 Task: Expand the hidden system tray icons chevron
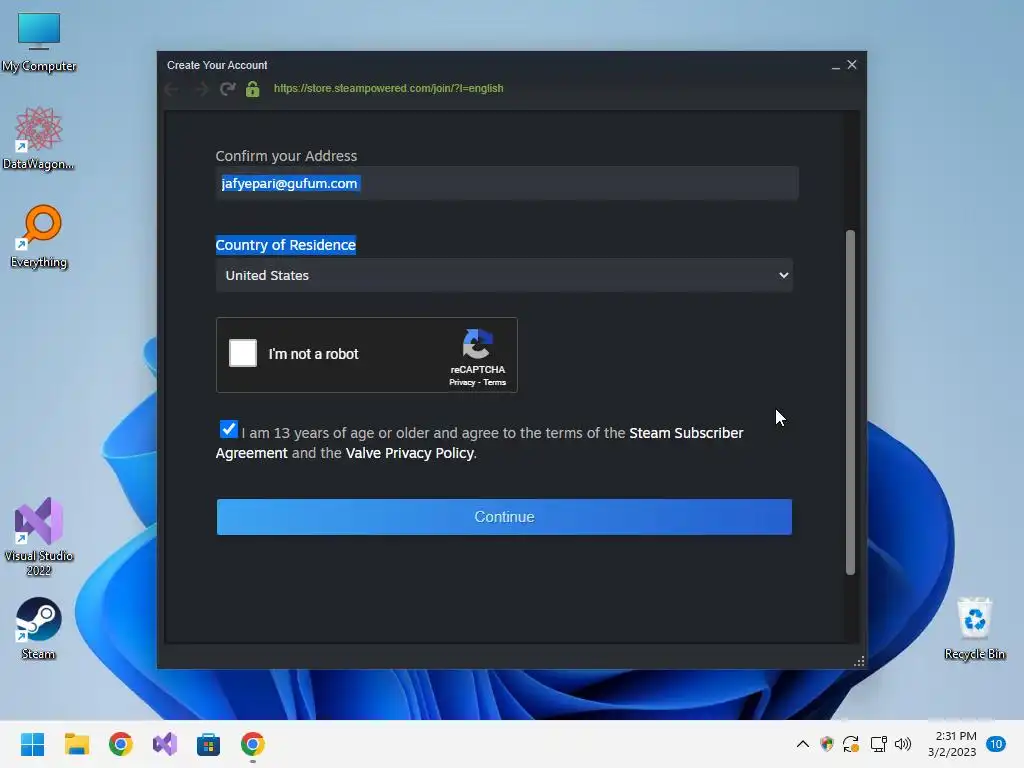(x=803, y=744)
